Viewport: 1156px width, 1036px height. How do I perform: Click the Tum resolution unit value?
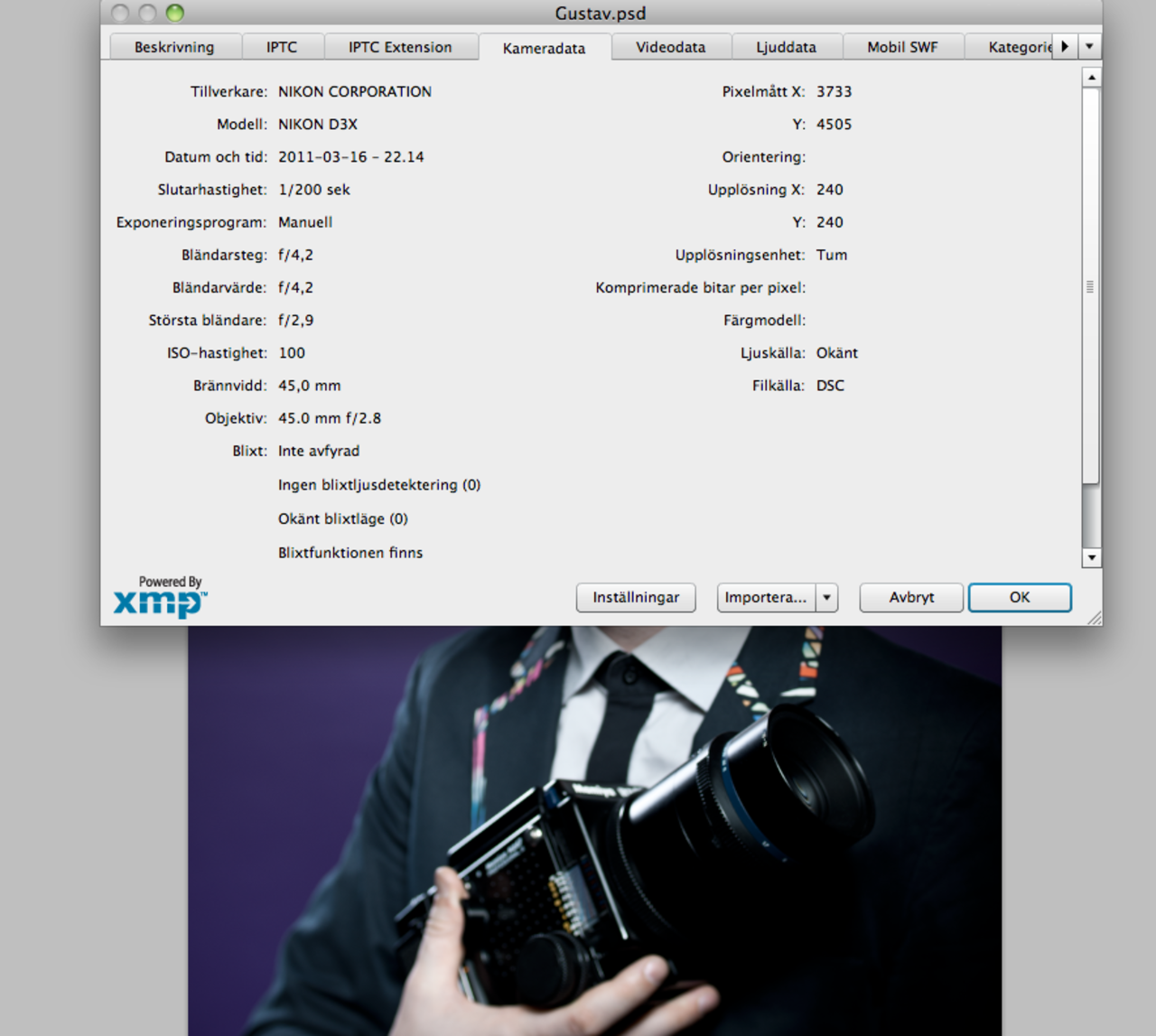pos(832,255)
